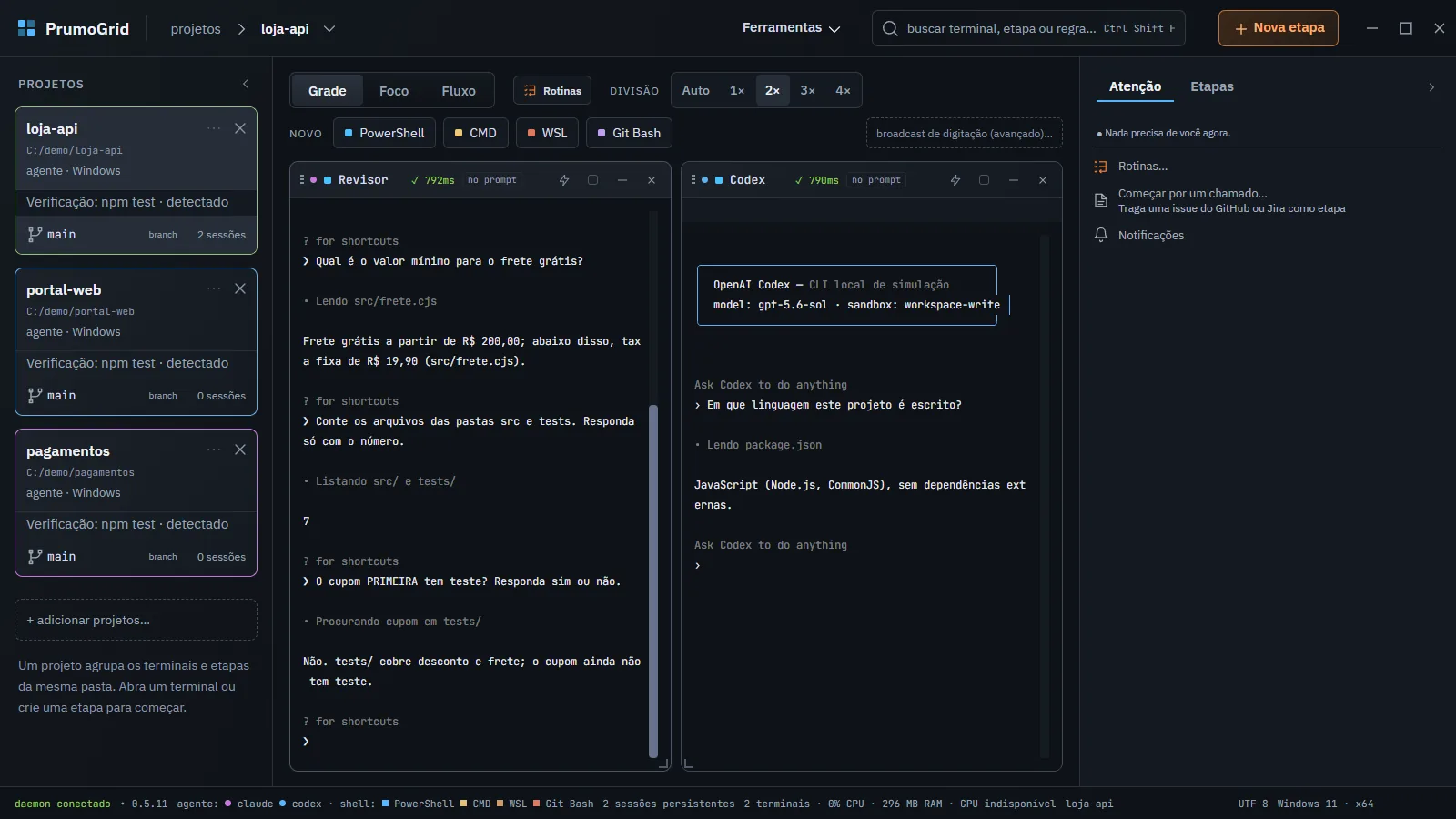Open the Etapas tab
The image size is (1456, 819).
(x=1212, y=87)
